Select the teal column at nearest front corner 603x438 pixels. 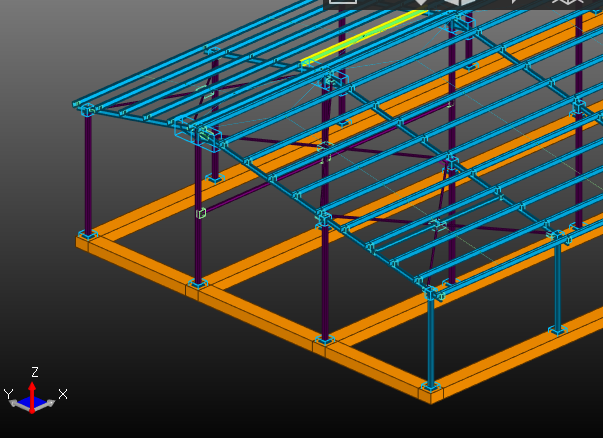pos(431,340)
